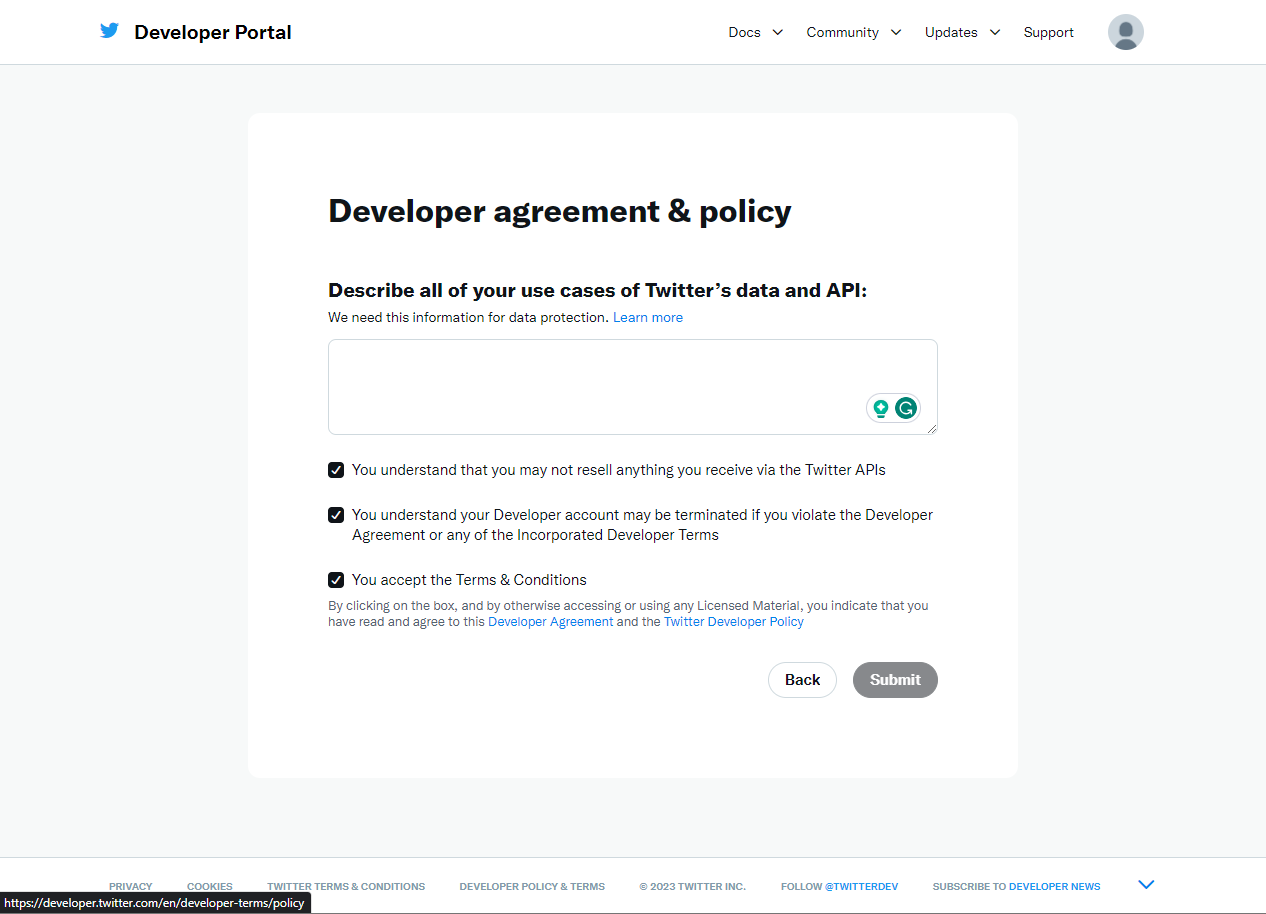The width and height of the screenshot is (1266, 914).
Task: Click the green lightbulb suggestion icon
Action: coord(881,408)
